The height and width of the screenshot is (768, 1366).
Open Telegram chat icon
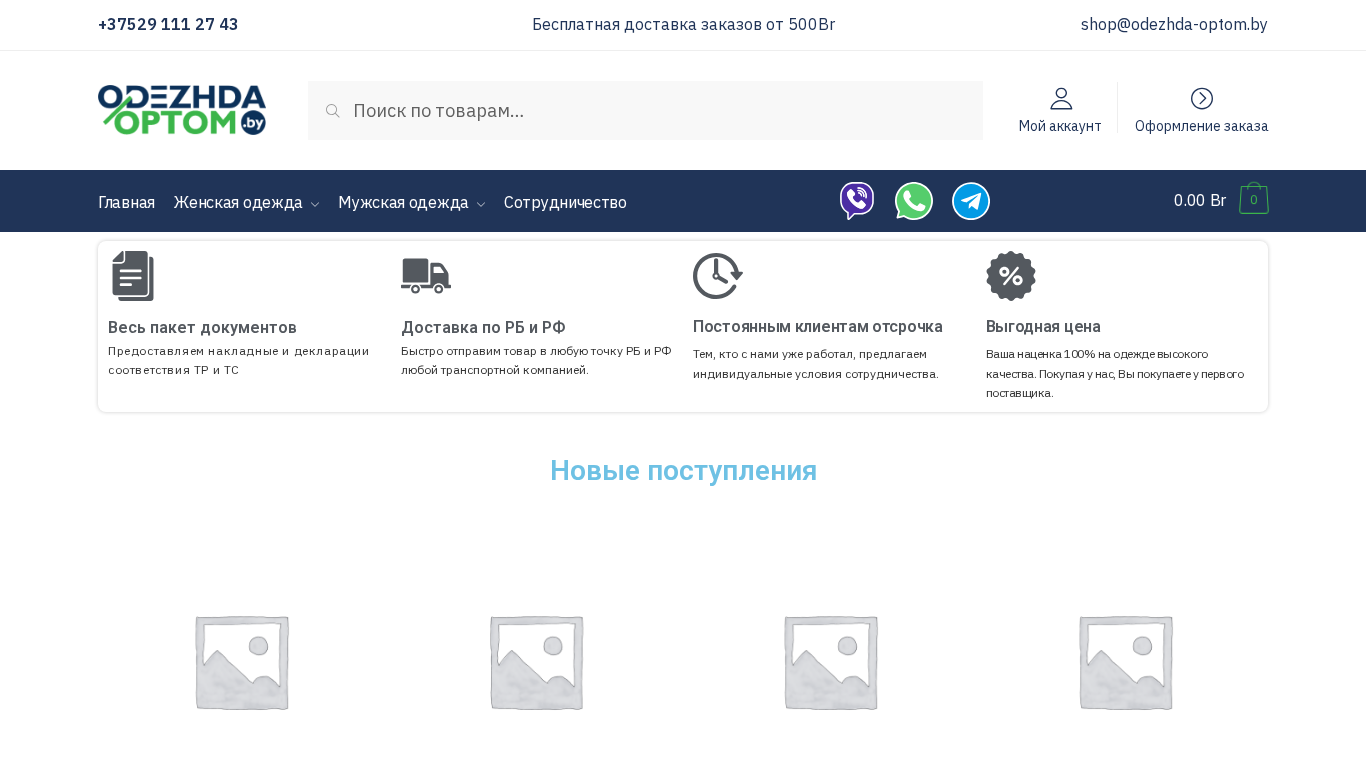pyautogui.click(x=970, y=201)
